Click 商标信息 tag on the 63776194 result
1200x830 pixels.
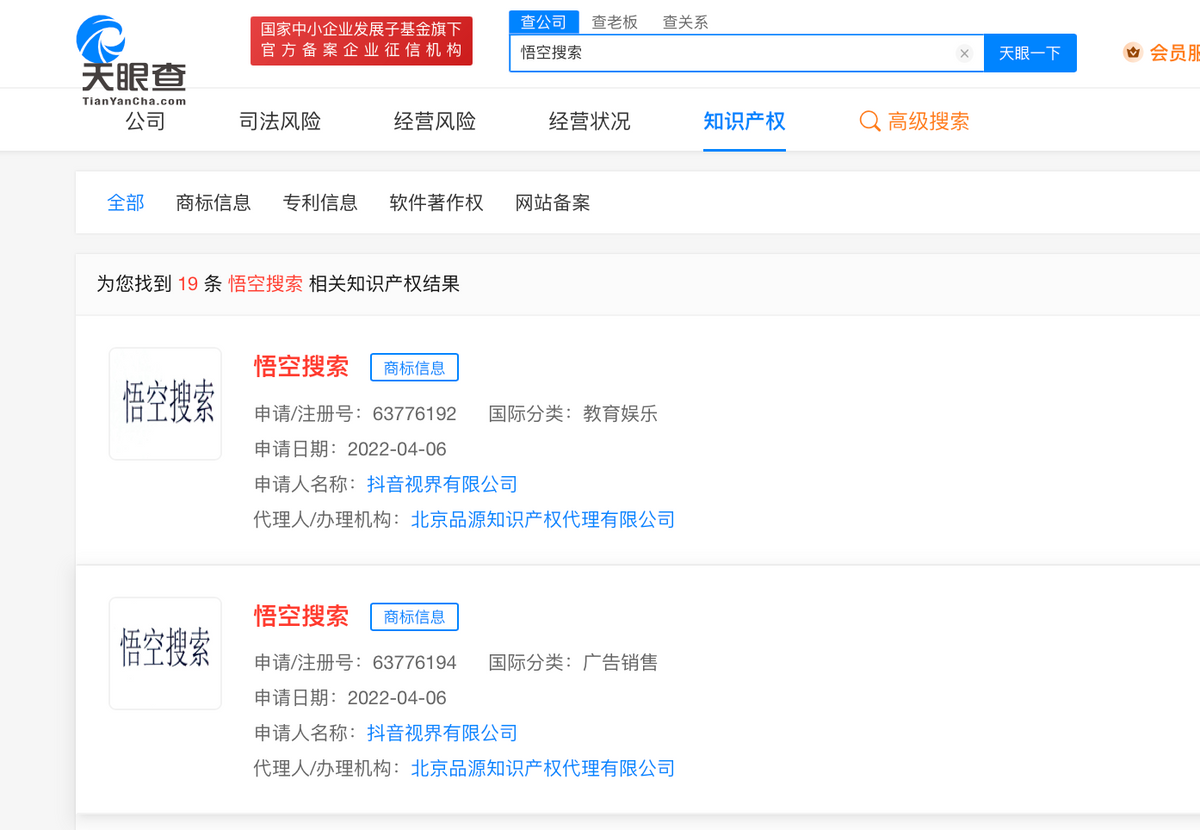[414, 617]
